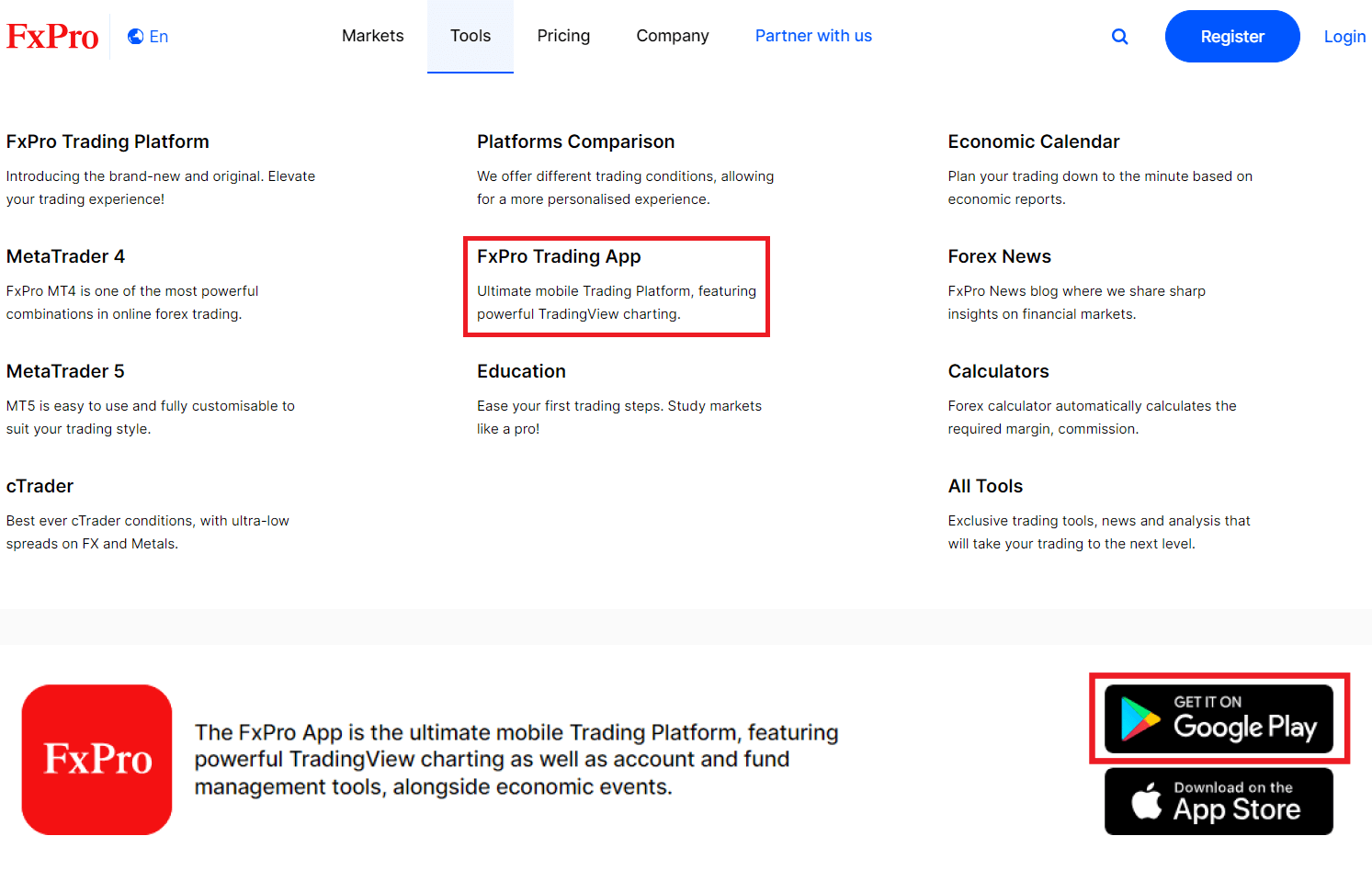Open the Markets menu
The width and height of the screenshot is (1372, 870).
tap(372, 36)
